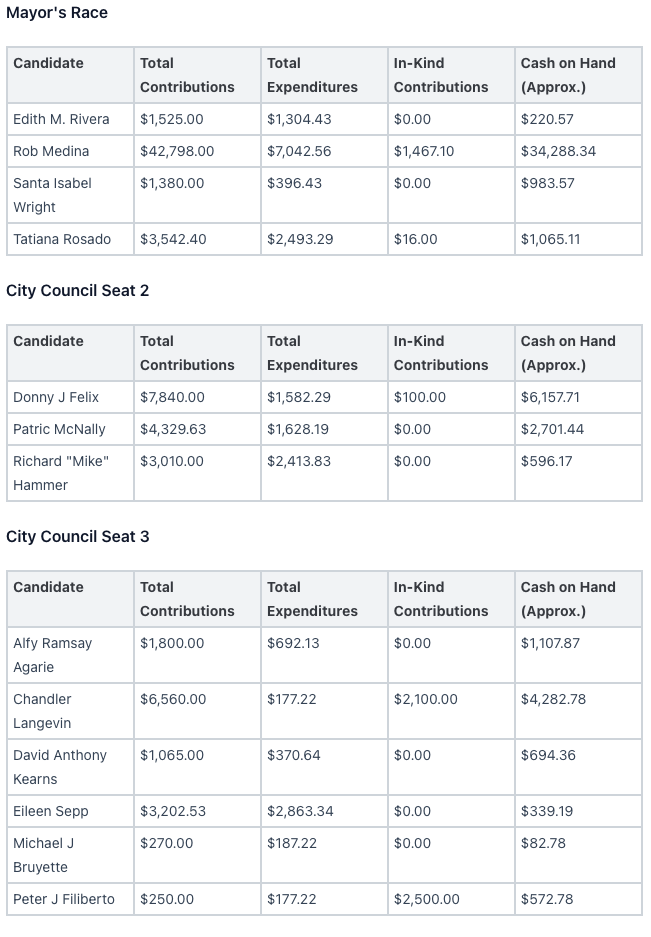Click Tatiana Rosado's $16.00 in-kind contribution
651x937 pixels.
point(416,239)
